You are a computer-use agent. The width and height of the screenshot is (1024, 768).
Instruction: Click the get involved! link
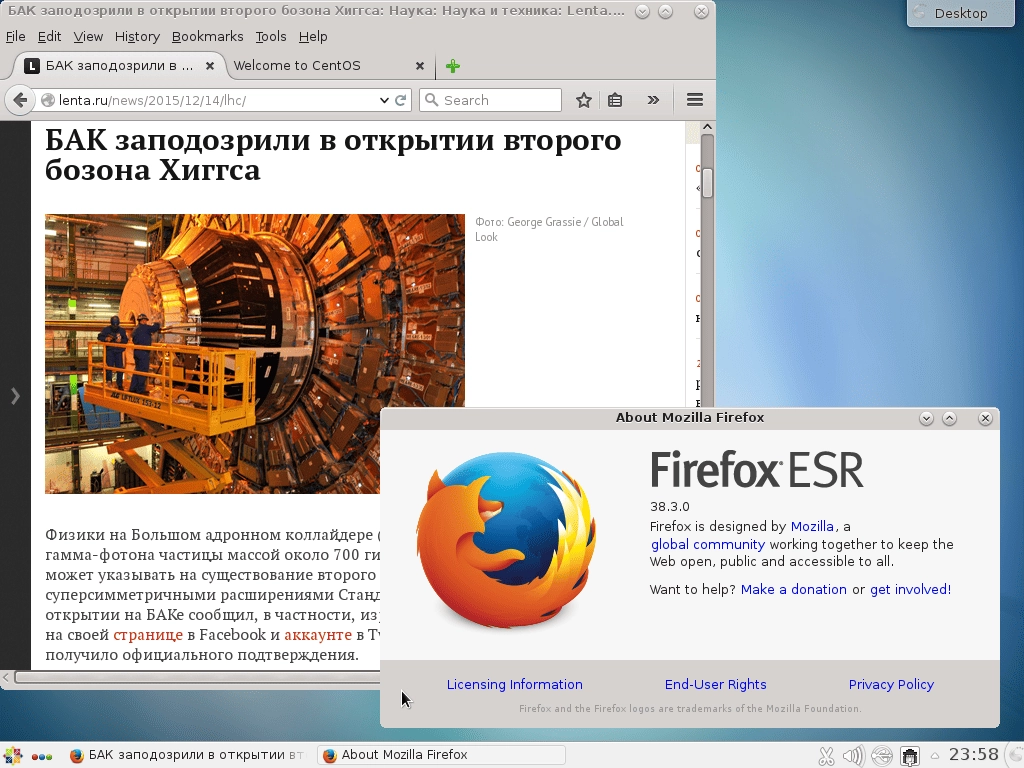pos(910,589)
